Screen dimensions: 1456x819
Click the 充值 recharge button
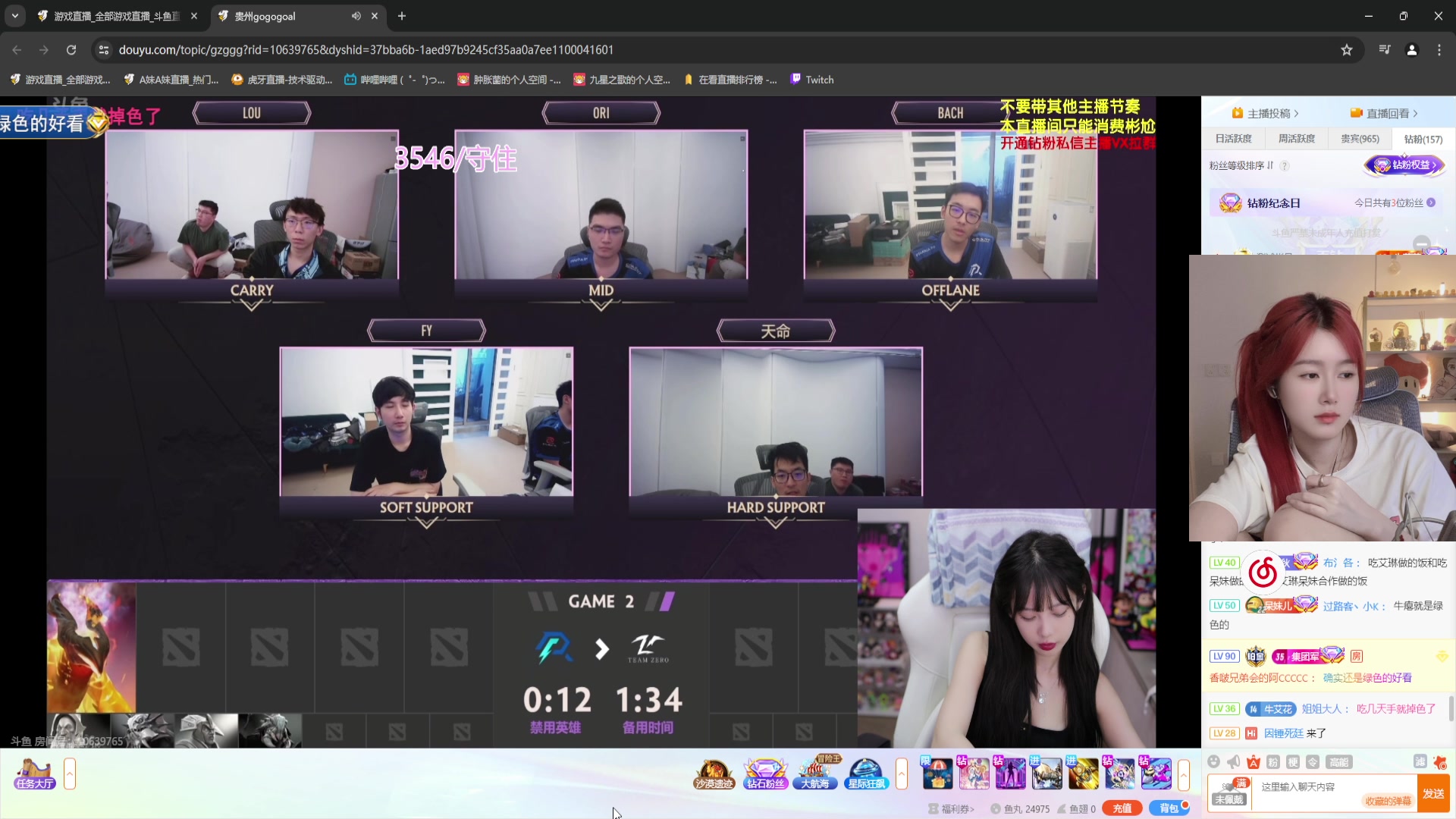1122,808
